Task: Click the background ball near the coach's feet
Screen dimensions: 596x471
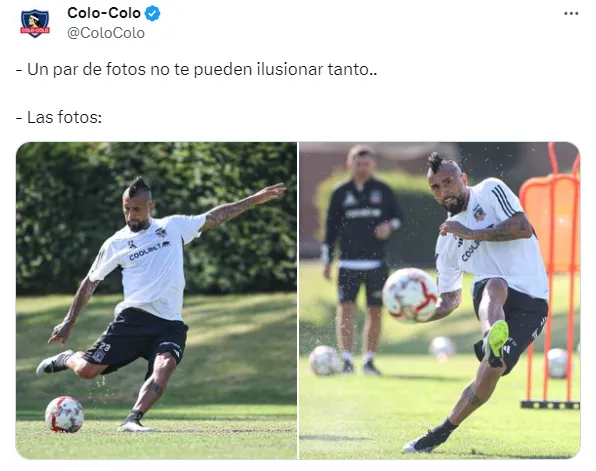Action: coord(325,360)
